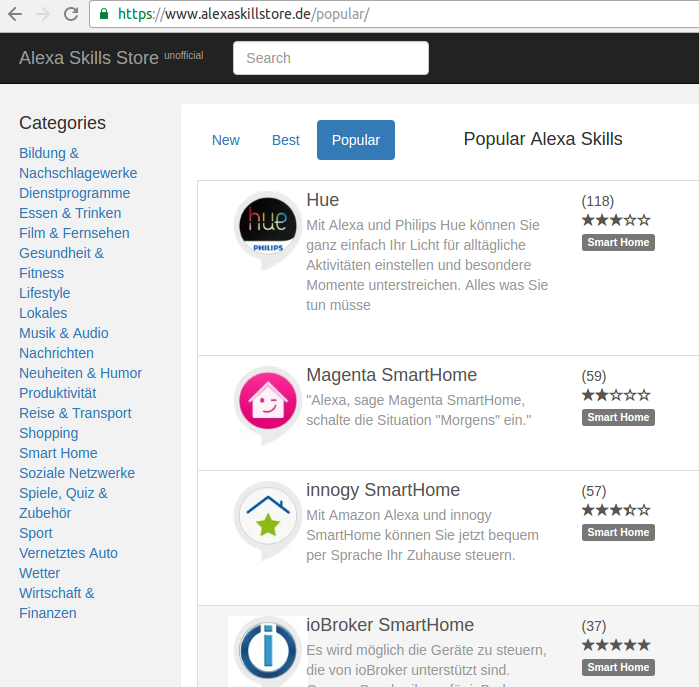The image size is (699, 687).
Task: Open the Smart Home sidebar category
Action: pos(58,453)
